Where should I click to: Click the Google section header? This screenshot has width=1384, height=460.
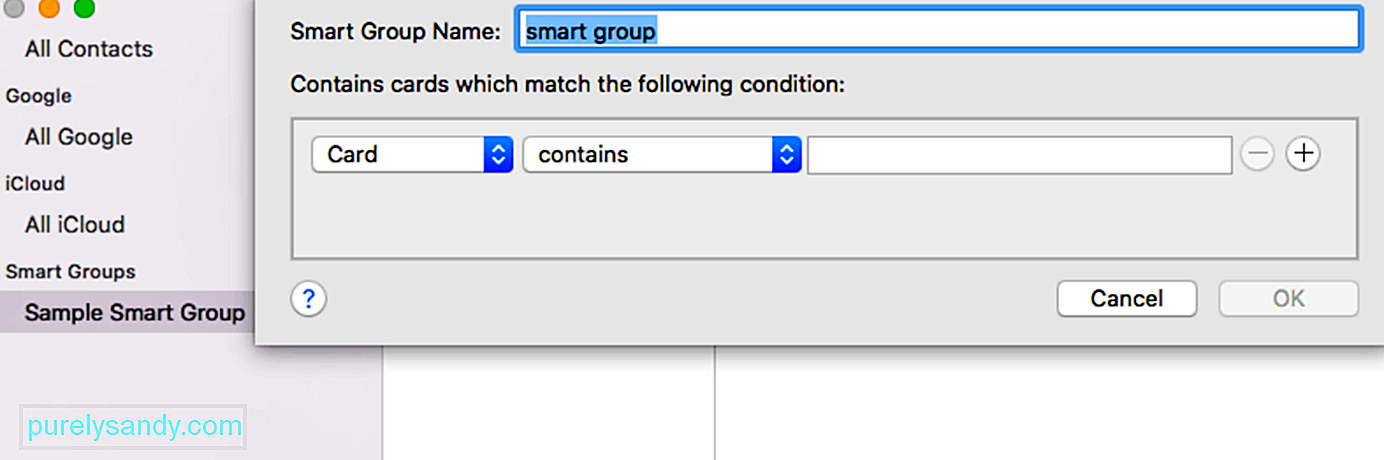click(39, 96)
